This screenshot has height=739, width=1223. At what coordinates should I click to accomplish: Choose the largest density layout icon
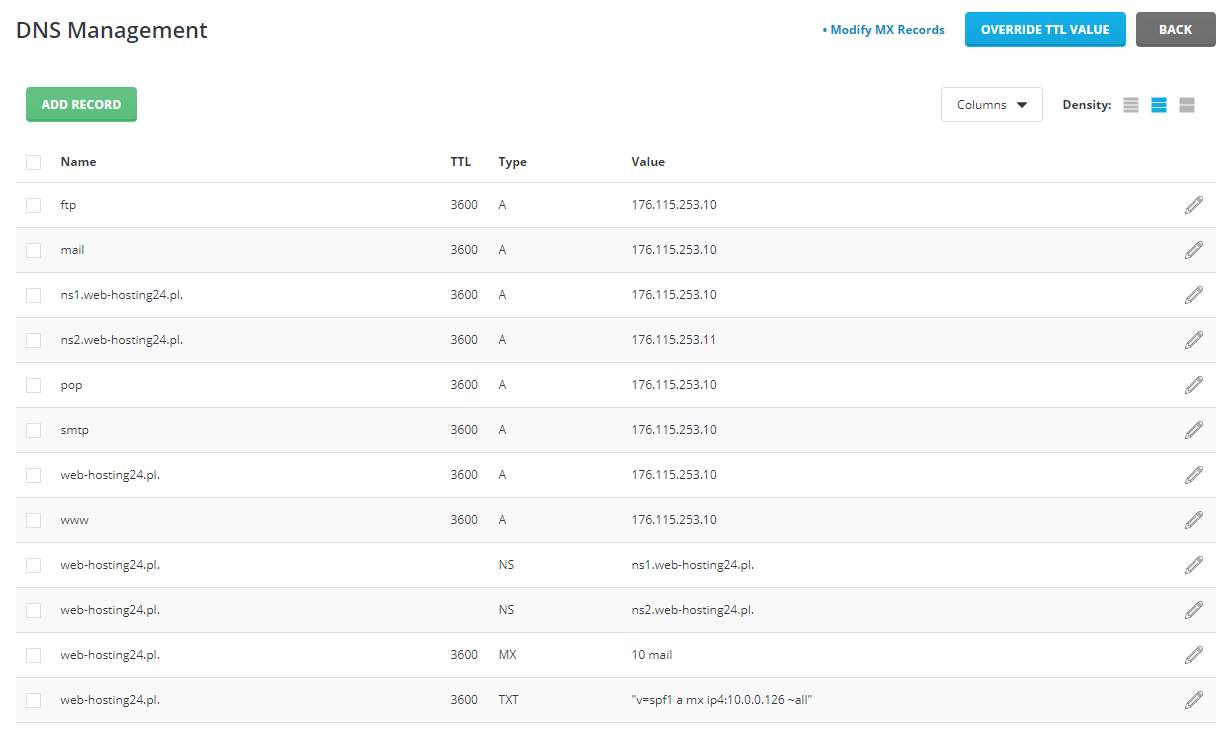1187,105
